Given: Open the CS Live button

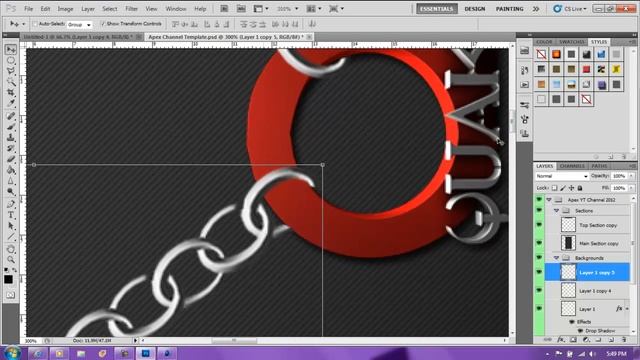Looking at the screenshot, I should click(571, 9).
